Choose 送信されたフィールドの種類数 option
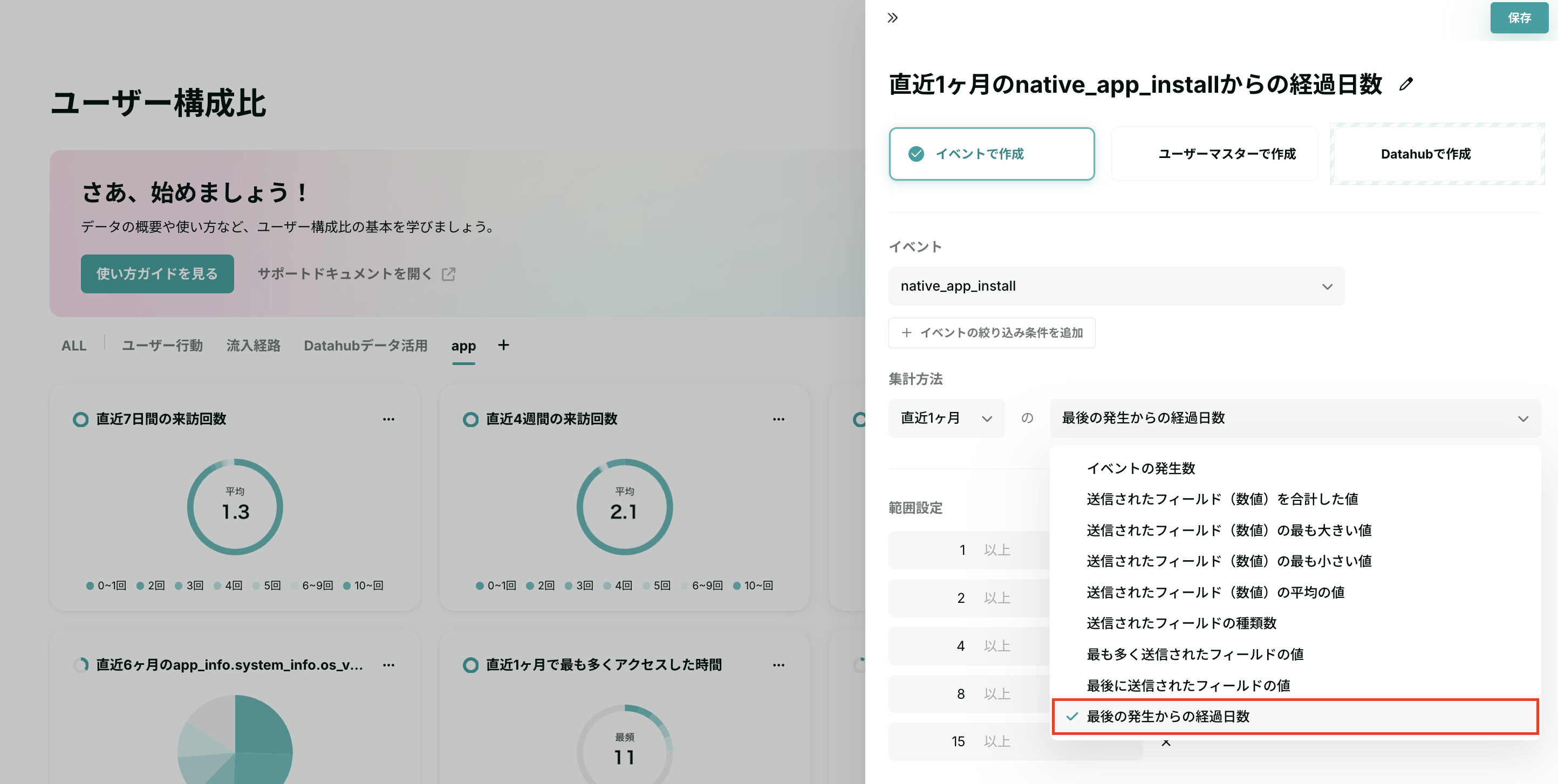 click(x=1295, y=623)
